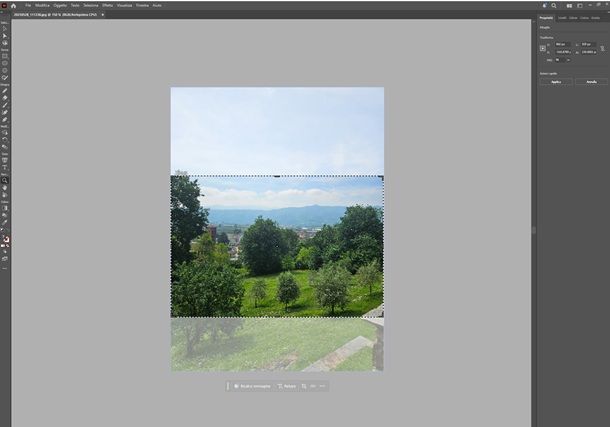610x427 pixels.
Task: Click the Applica button in panel
Action: coord(556,82)
